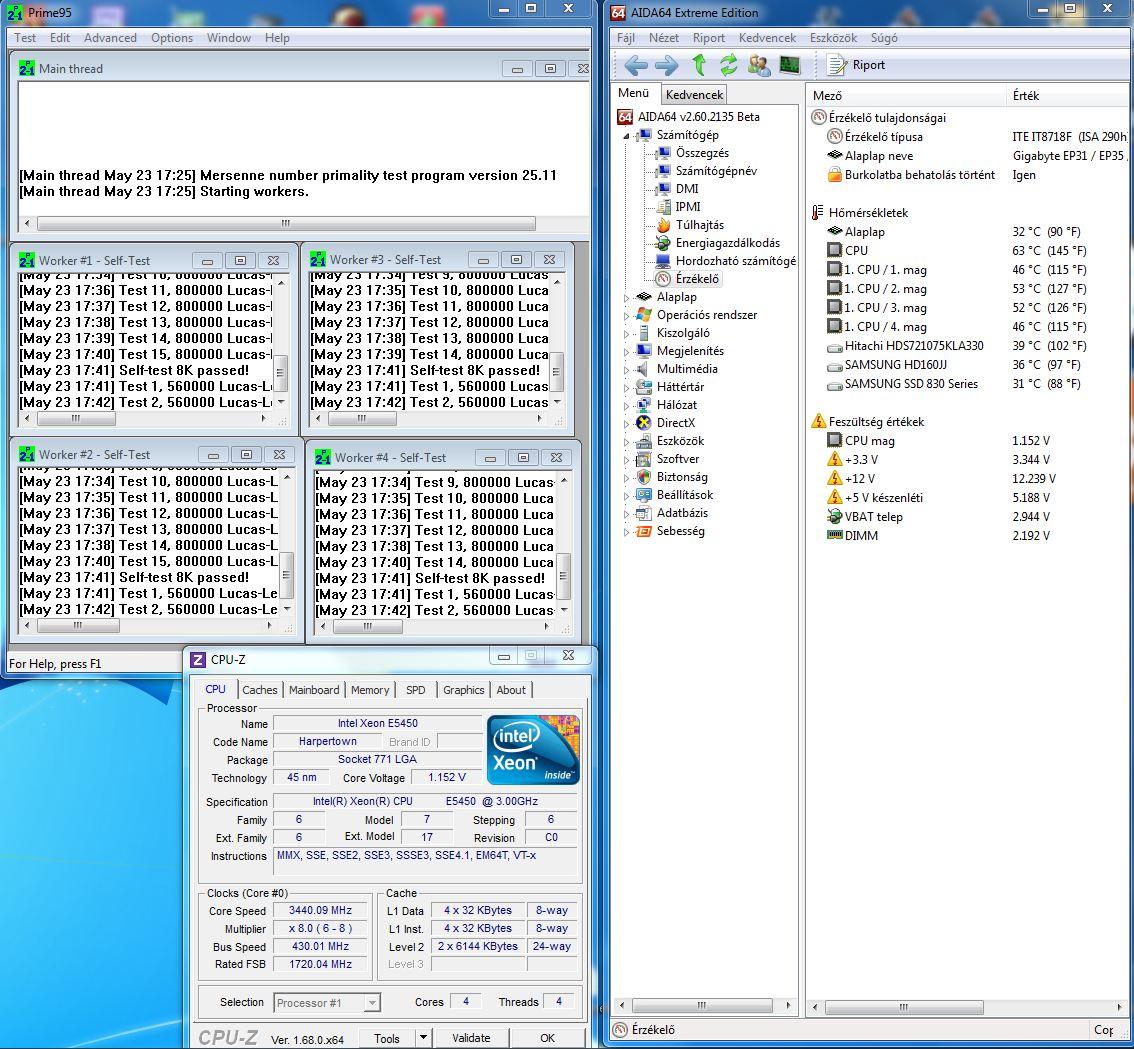This screenshot has width=1134, height=1049.
Task: Click the Main thread horizontal scrollbar
Action: [x=286, y=224]
